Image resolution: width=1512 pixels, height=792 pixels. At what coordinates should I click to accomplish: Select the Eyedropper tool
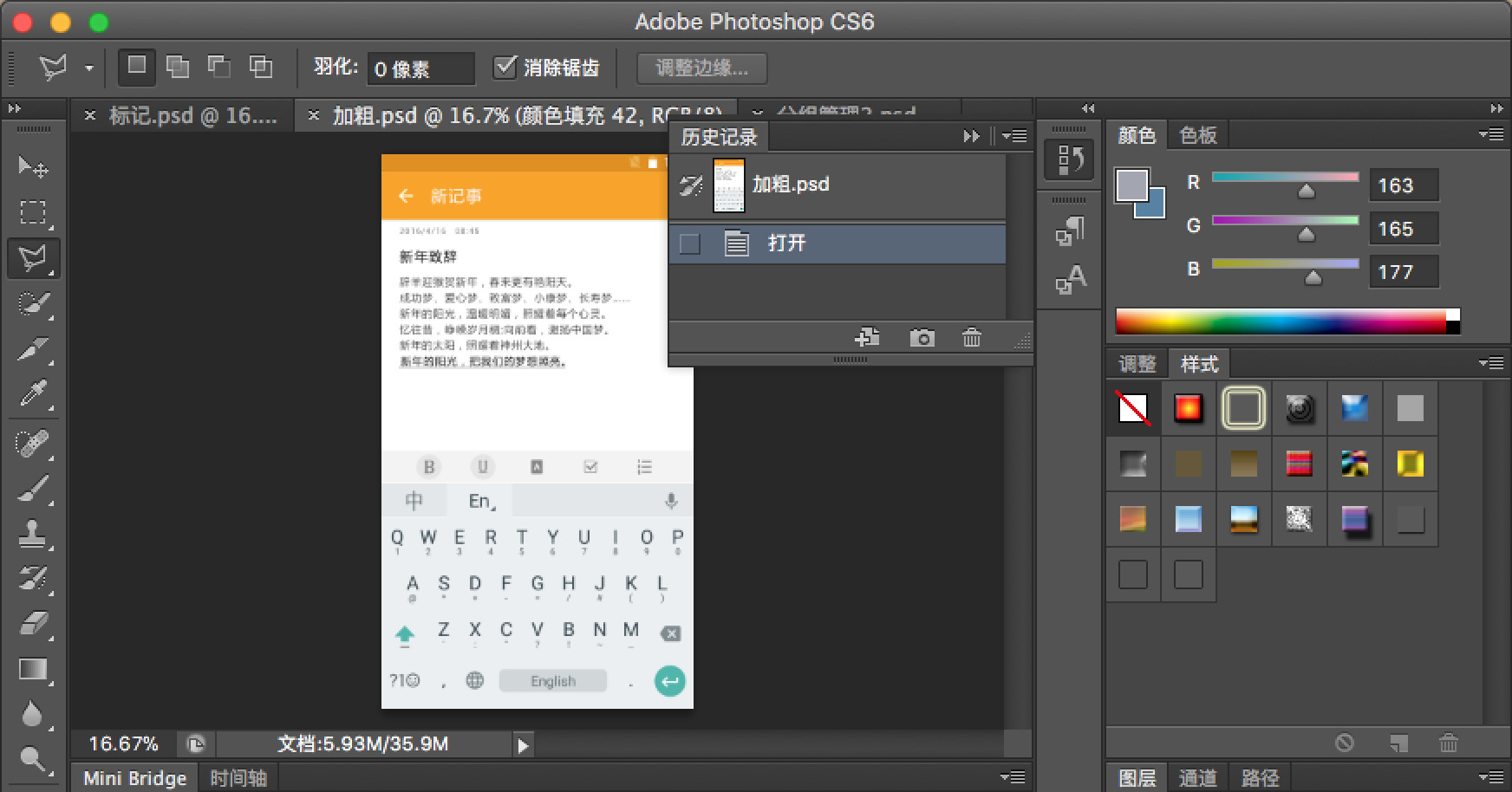(33, 394)
